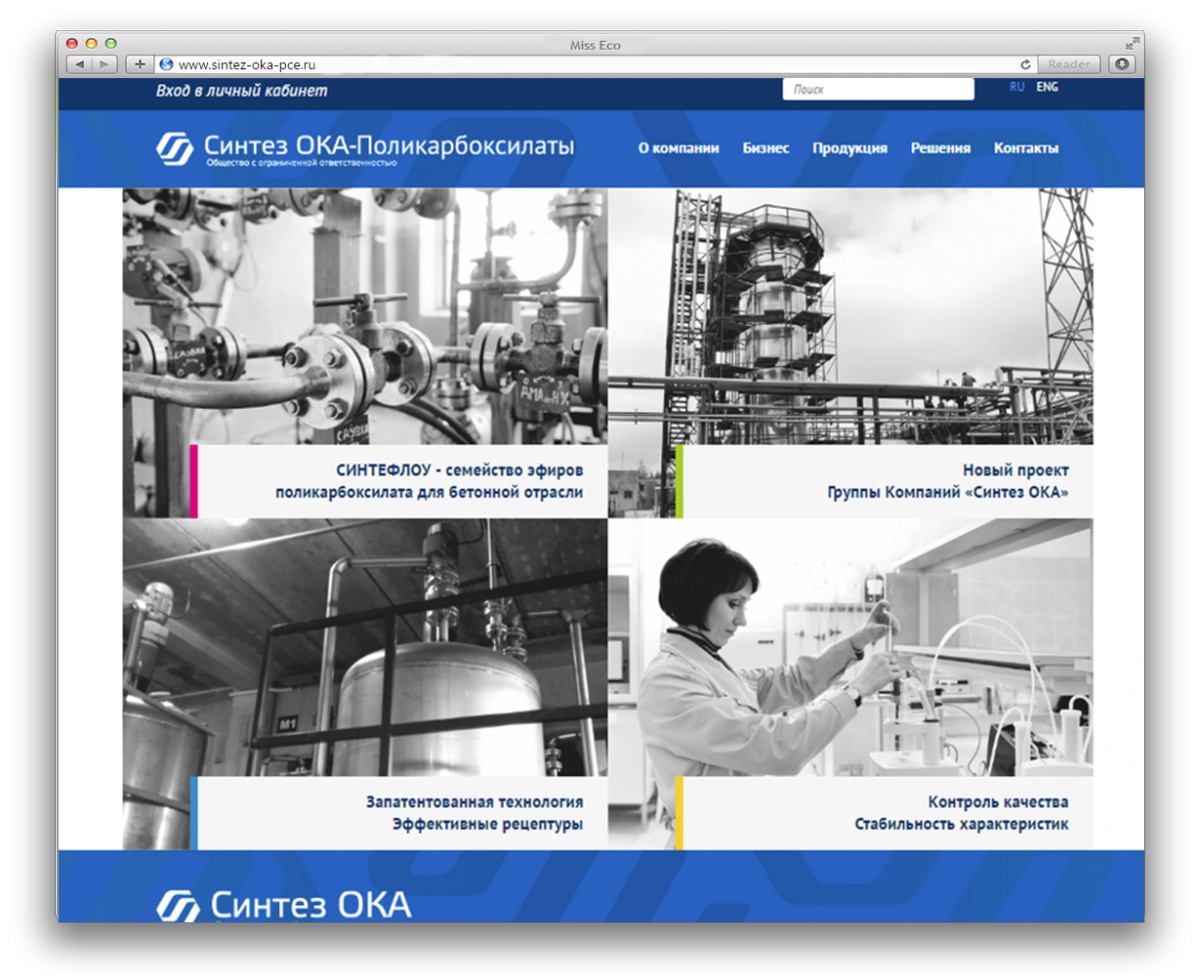Click the Синтез ОКА footer logo
This screenshot has width=1200, height=979.
[x=284, y=904]
